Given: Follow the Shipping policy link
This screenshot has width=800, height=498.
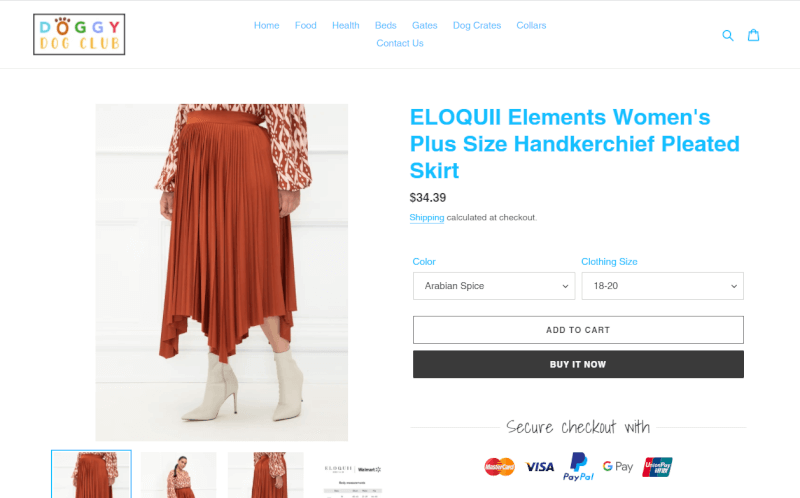Looking at the screenshot, I should [427, 217].
